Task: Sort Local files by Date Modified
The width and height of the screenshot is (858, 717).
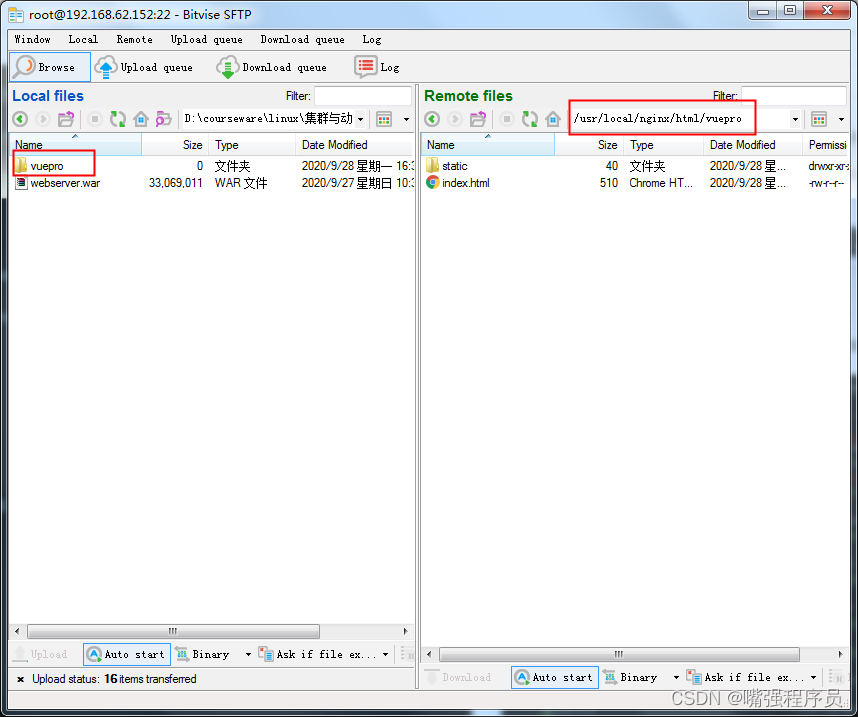Action: (x=354, y=145)
